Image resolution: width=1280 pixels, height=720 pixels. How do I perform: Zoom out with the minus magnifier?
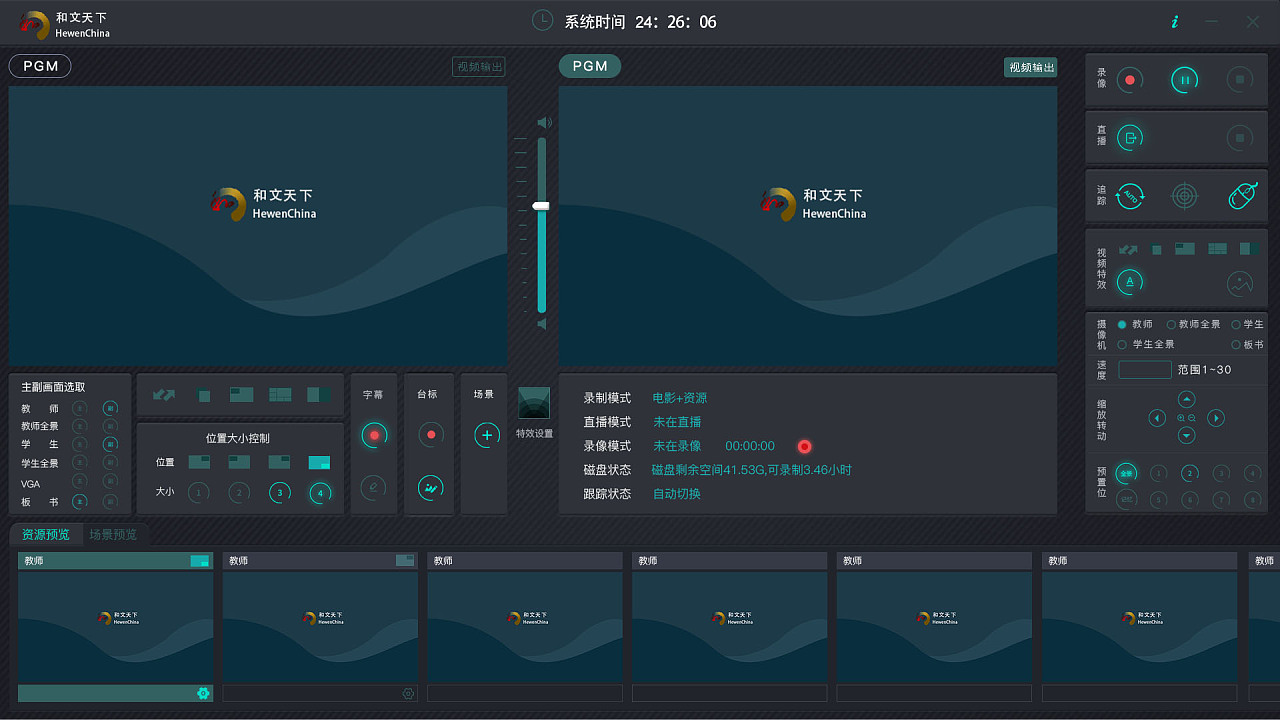click(1192, 418)
